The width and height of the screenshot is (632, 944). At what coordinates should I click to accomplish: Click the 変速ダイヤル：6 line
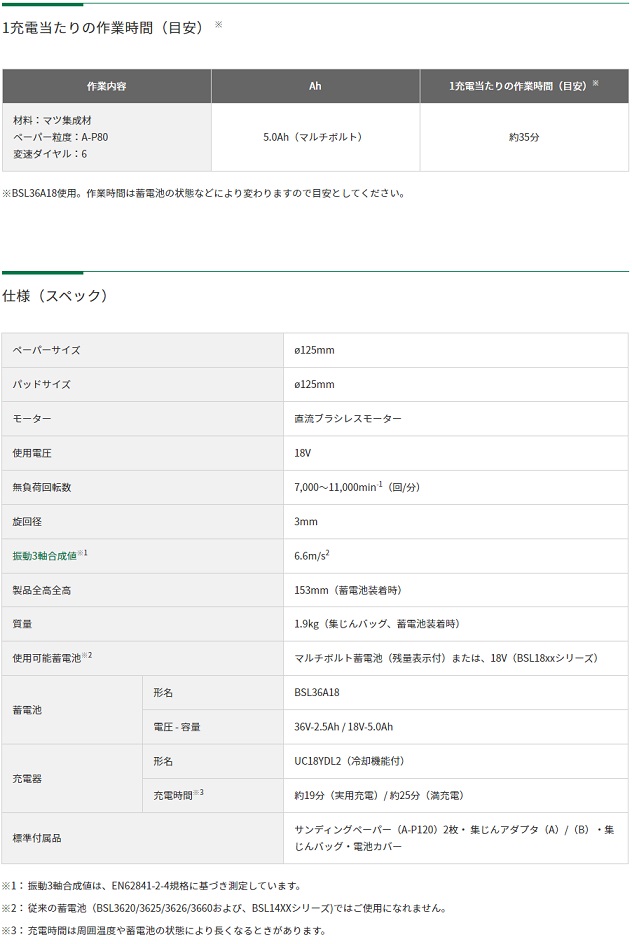click(x=50, y=154)
